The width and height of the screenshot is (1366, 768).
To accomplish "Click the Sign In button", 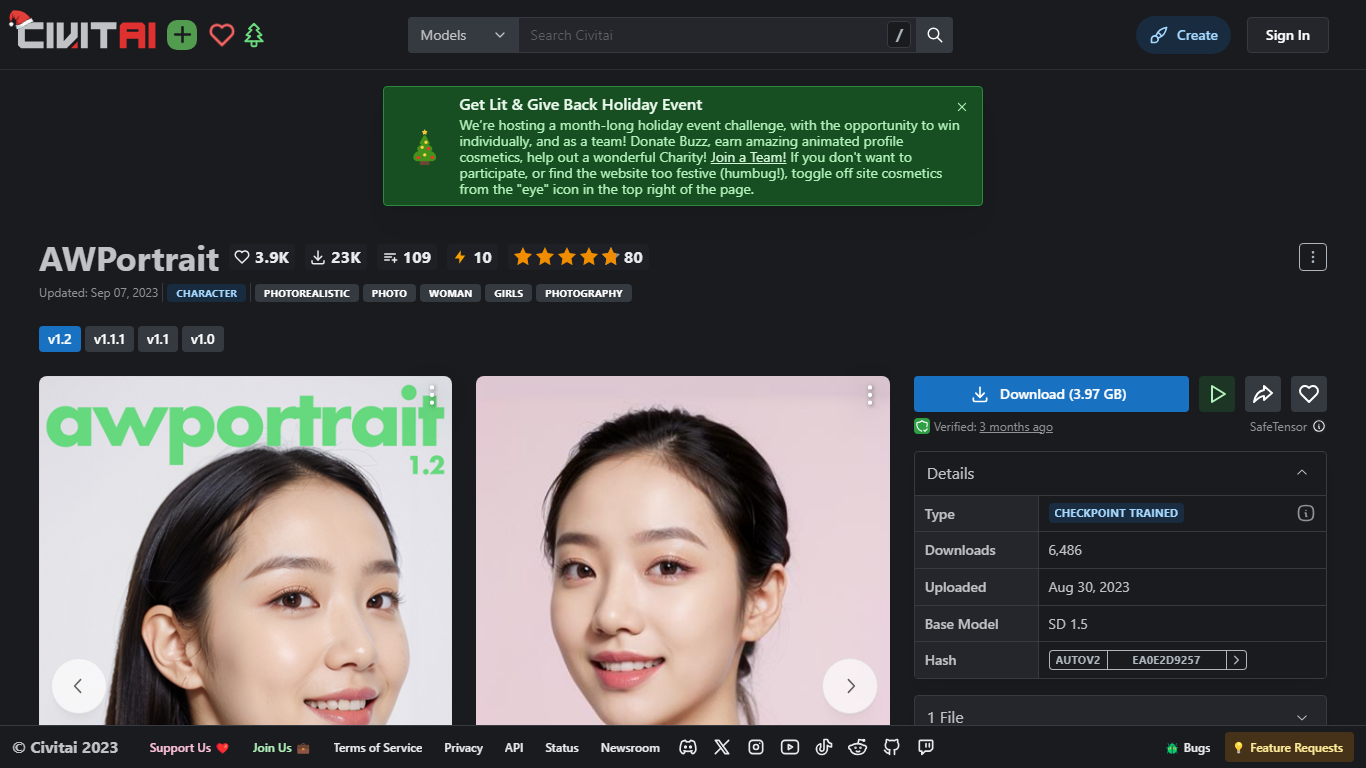I will (x=1287, y=35).
